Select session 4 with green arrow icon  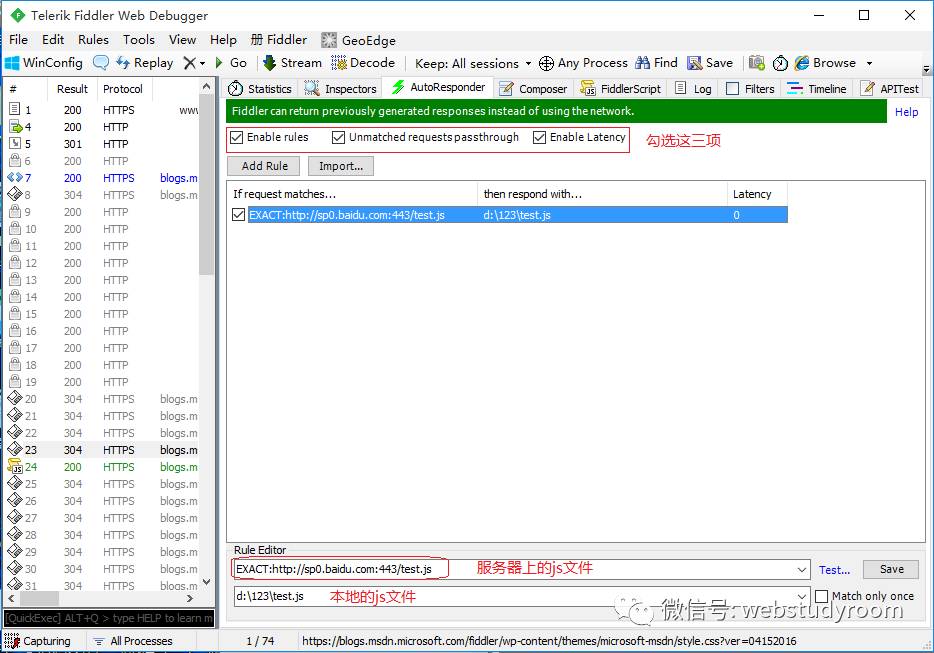pos(102,127)
